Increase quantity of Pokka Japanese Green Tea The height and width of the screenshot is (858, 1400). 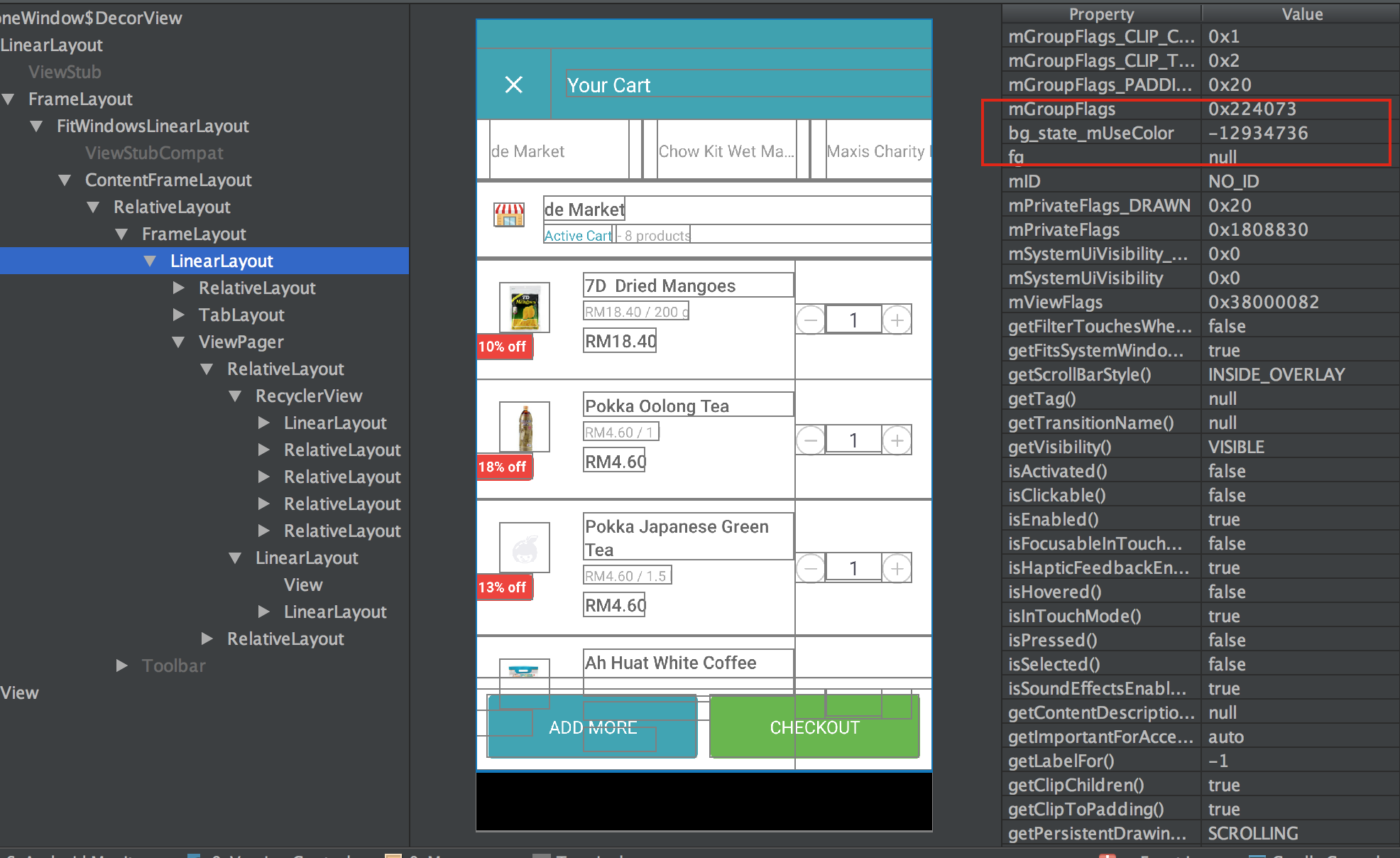pos(897,568)
